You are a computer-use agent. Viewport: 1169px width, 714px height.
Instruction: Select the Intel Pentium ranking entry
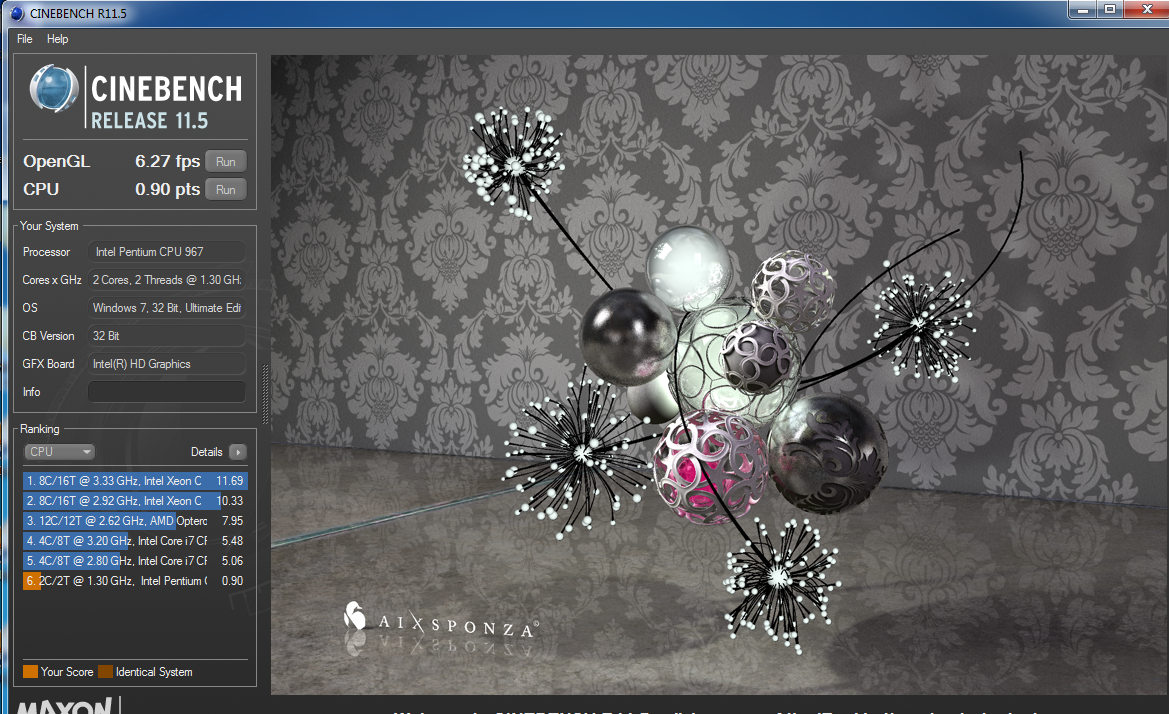pos(135,581)
